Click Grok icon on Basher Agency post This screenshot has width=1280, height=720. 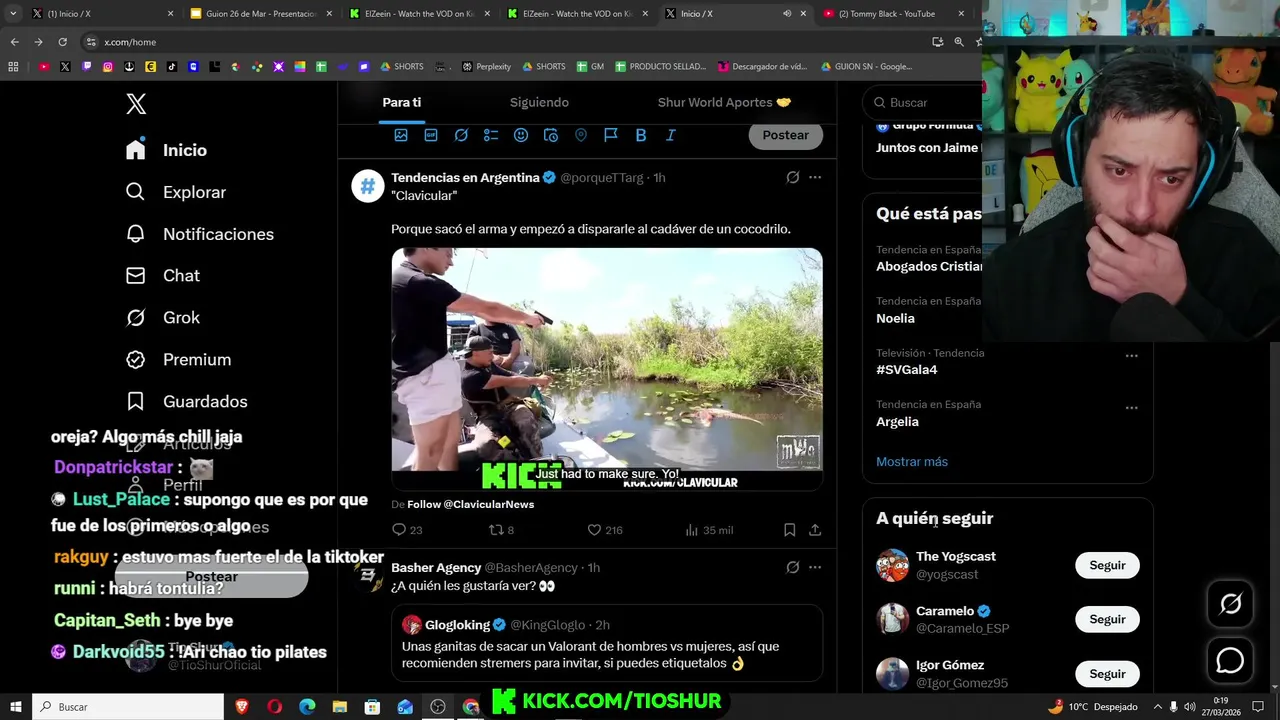click(793, 567)
